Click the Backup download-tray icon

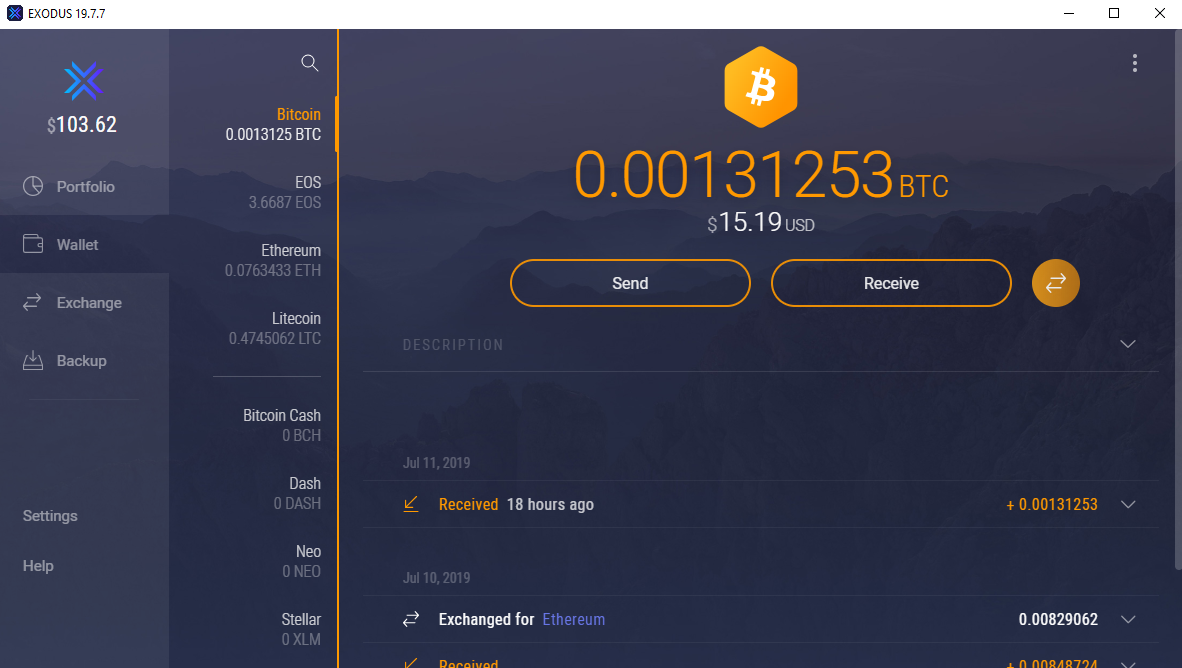point(33,360)
